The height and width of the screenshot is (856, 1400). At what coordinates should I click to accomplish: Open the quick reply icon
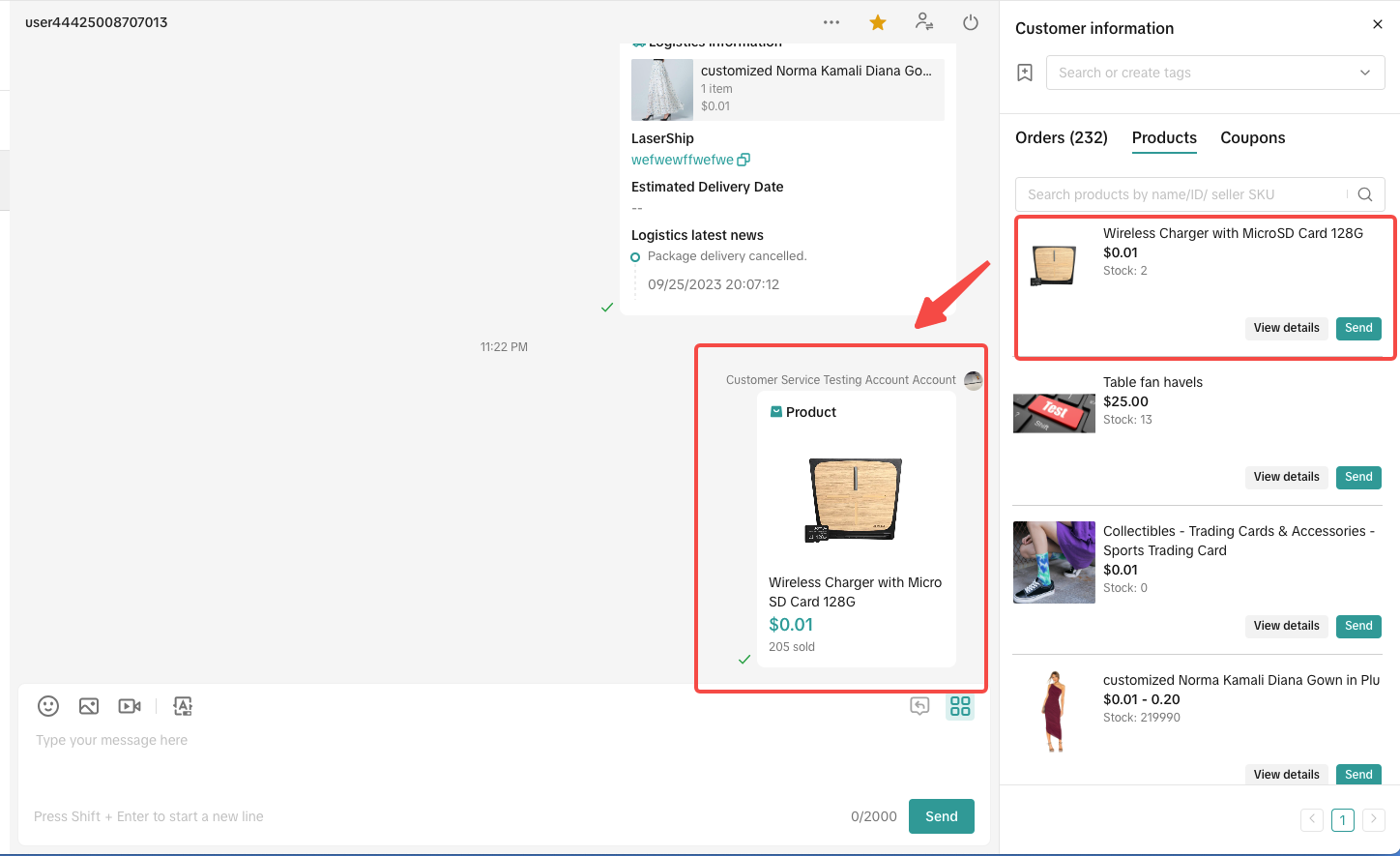point(919,706)
